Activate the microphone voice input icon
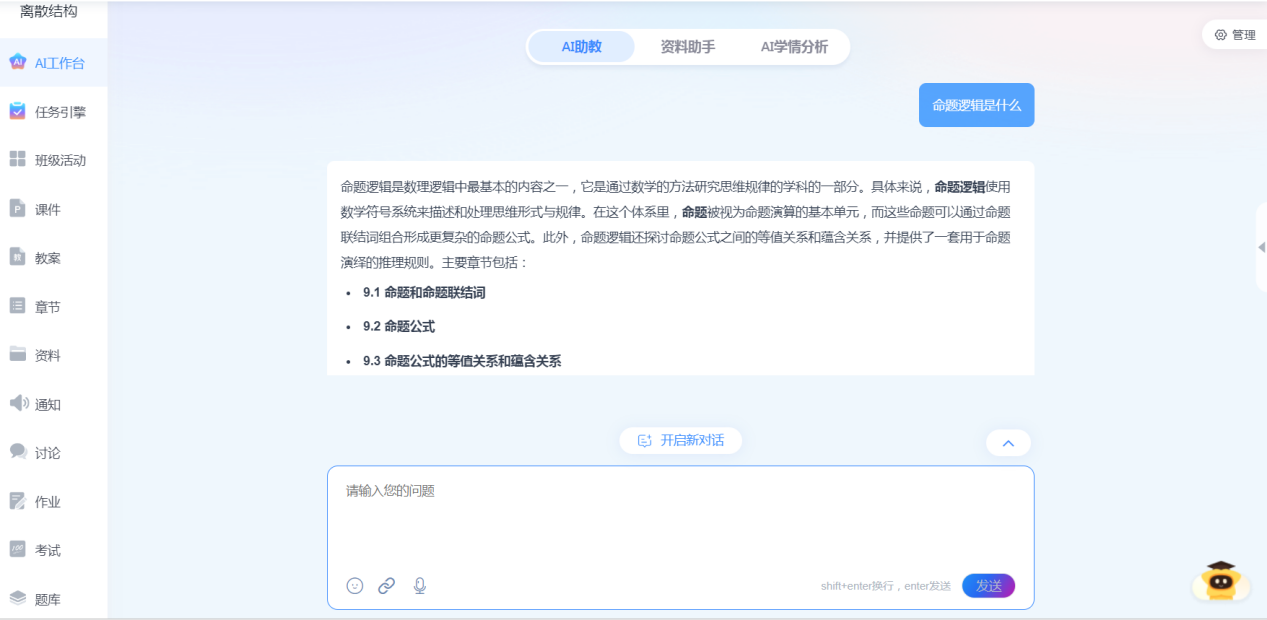 pyautogui.click(x=420, y=586)
